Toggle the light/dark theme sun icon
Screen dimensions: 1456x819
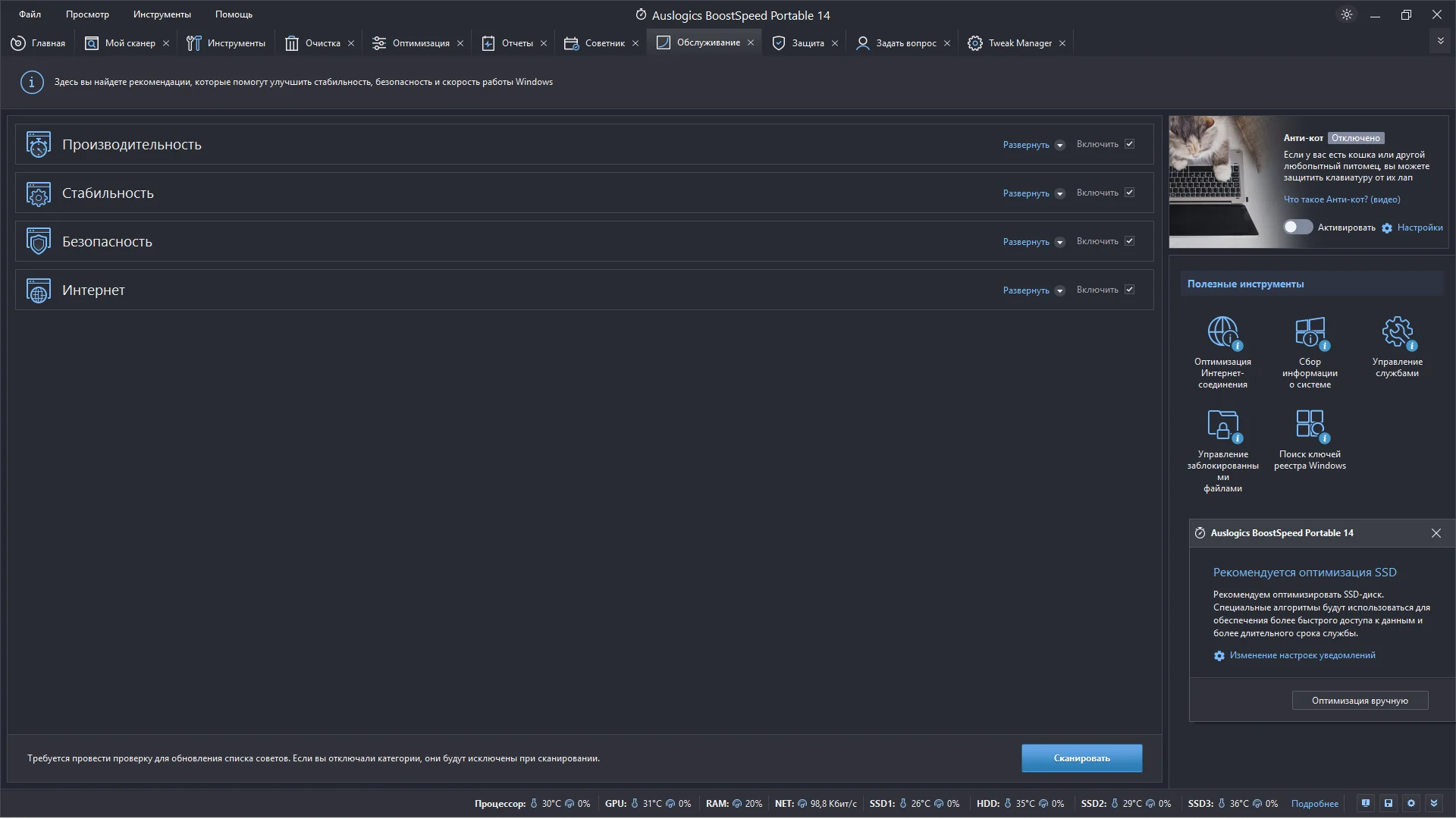point(1347,14)
